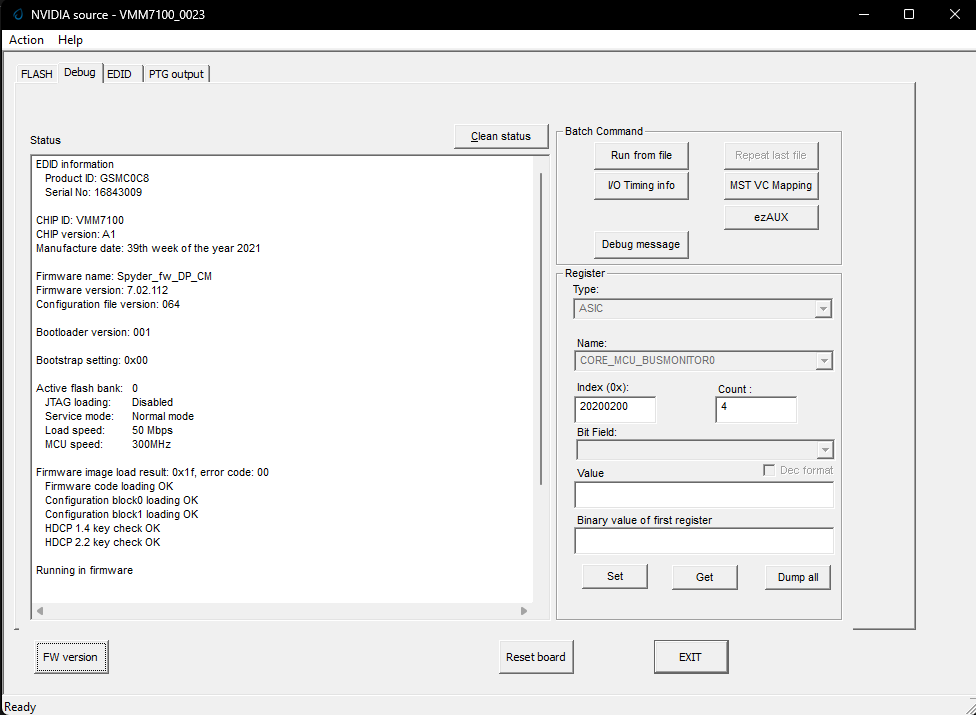Open the PTG output tab
Viewport: 976px width, 715px height.
coord(176,74)
